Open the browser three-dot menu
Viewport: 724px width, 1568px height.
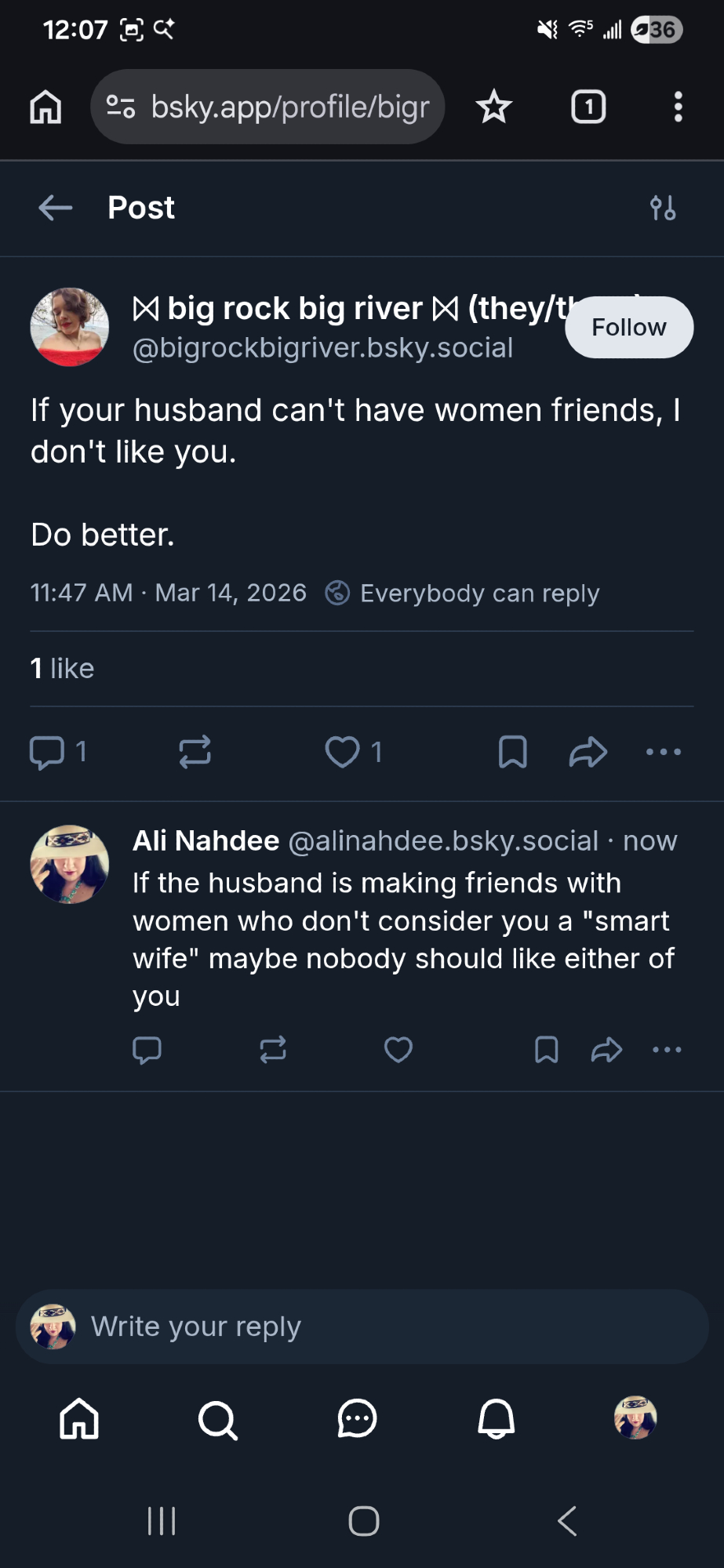(678, 107)
